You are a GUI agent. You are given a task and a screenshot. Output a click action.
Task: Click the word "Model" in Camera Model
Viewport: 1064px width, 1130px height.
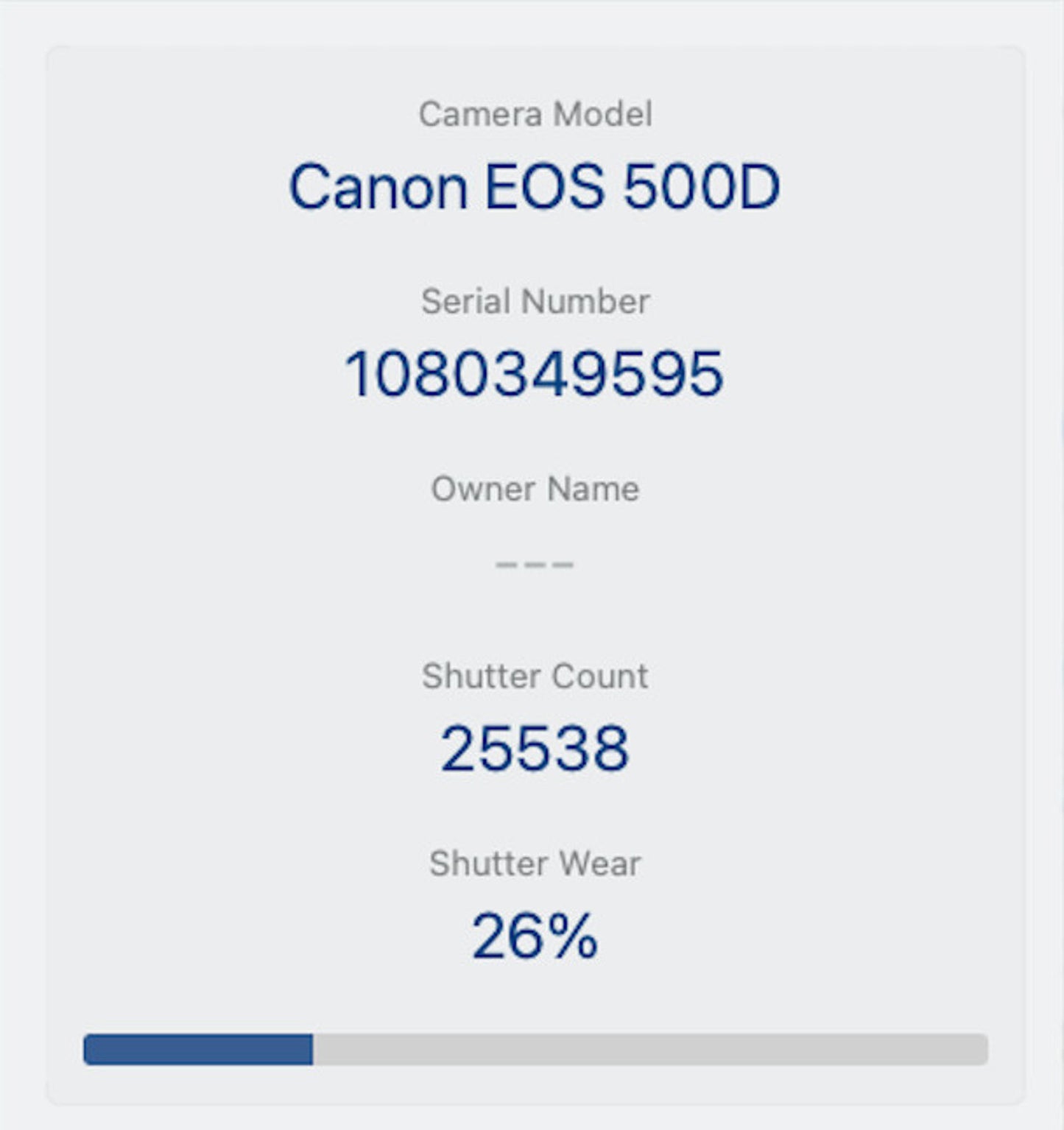click(x=602, y=114)
